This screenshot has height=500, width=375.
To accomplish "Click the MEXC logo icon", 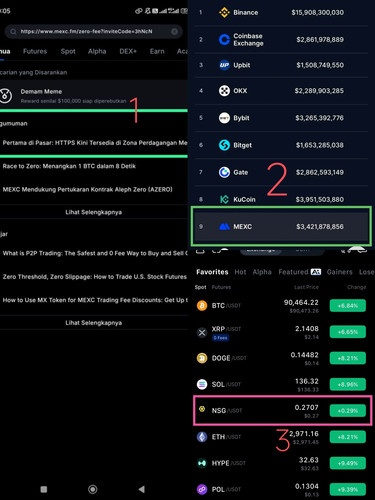I will 224,227.
